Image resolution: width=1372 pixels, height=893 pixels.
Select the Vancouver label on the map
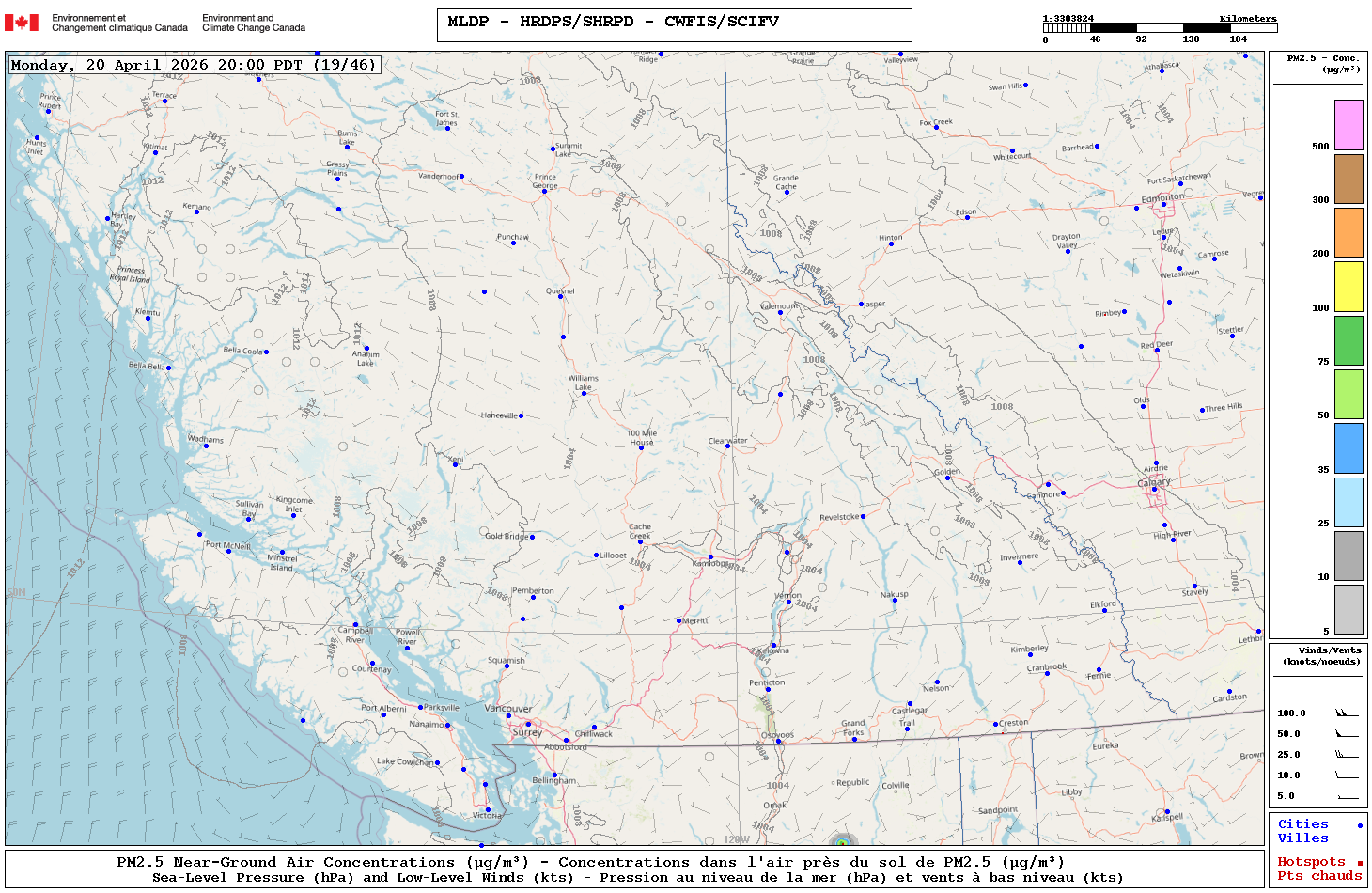(x=507, y=708)
